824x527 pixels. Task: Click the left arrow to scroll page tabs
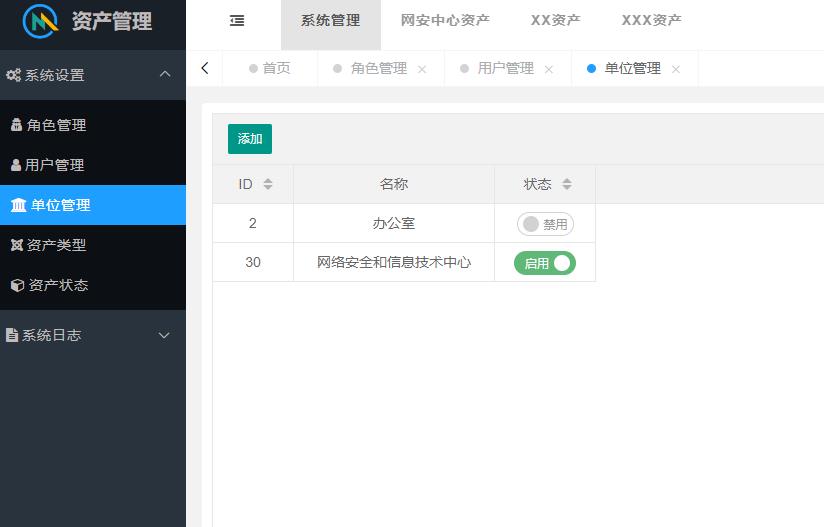point(205,68)
